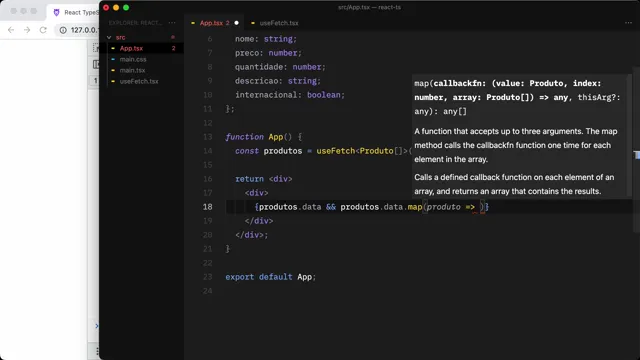Image resolution: width=640 pixels, height=360 pixels.
Task: Place cursor on 'nome: string;' line
Action: [x=266, y=39]
